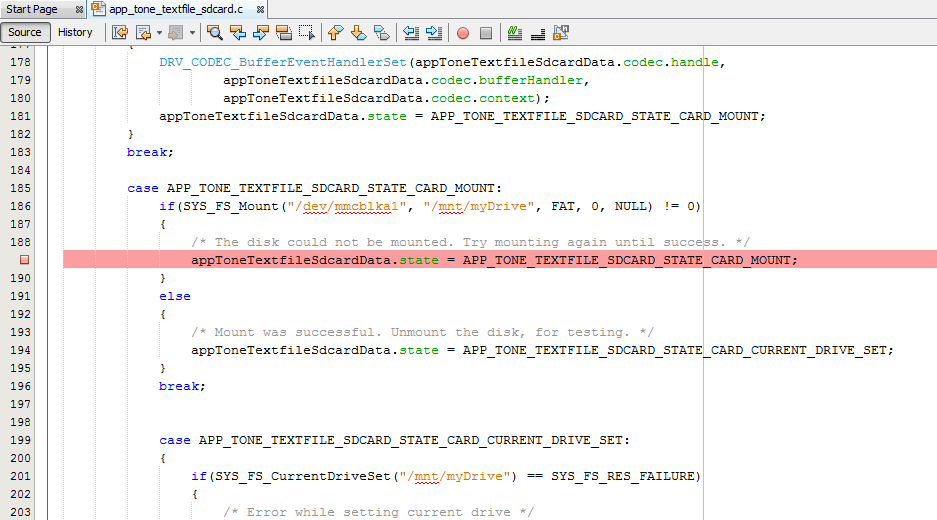Click codec.context on line 180
Image resolution: width=937 pixels, height=520 pixels.
point(483,98)
